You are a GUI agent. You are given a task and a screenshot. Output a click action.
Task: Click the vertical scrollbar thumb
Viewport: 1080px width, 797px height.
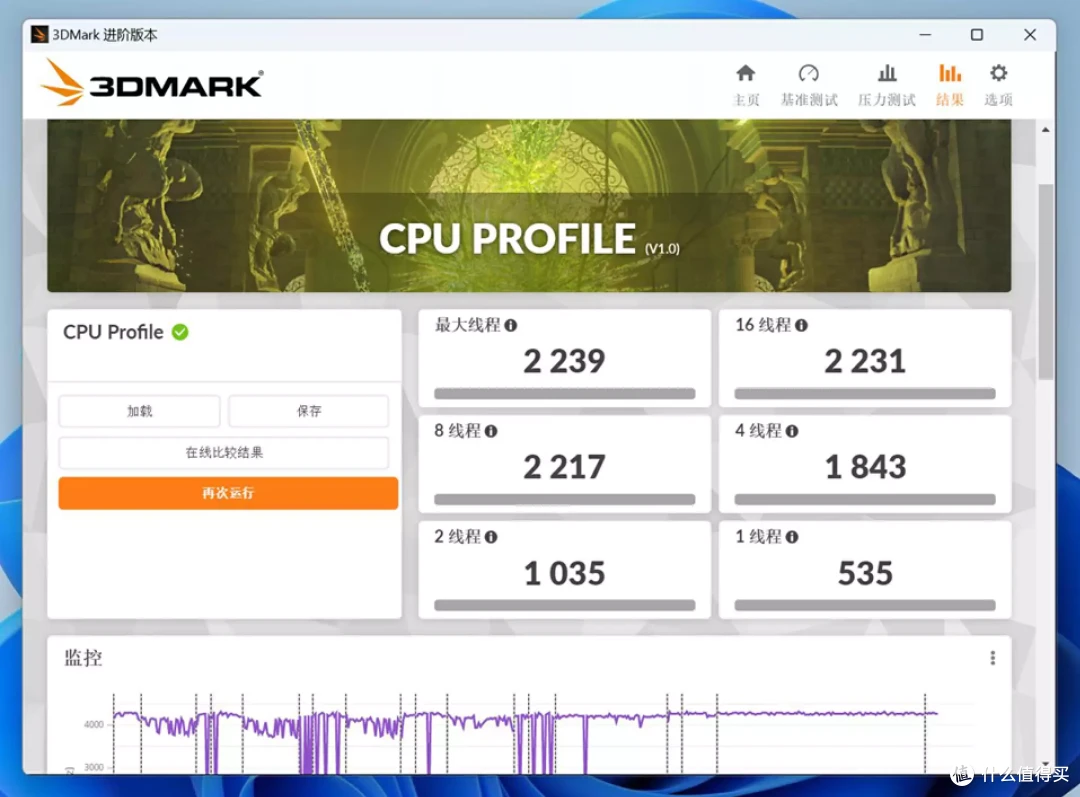click(1046, 281)
